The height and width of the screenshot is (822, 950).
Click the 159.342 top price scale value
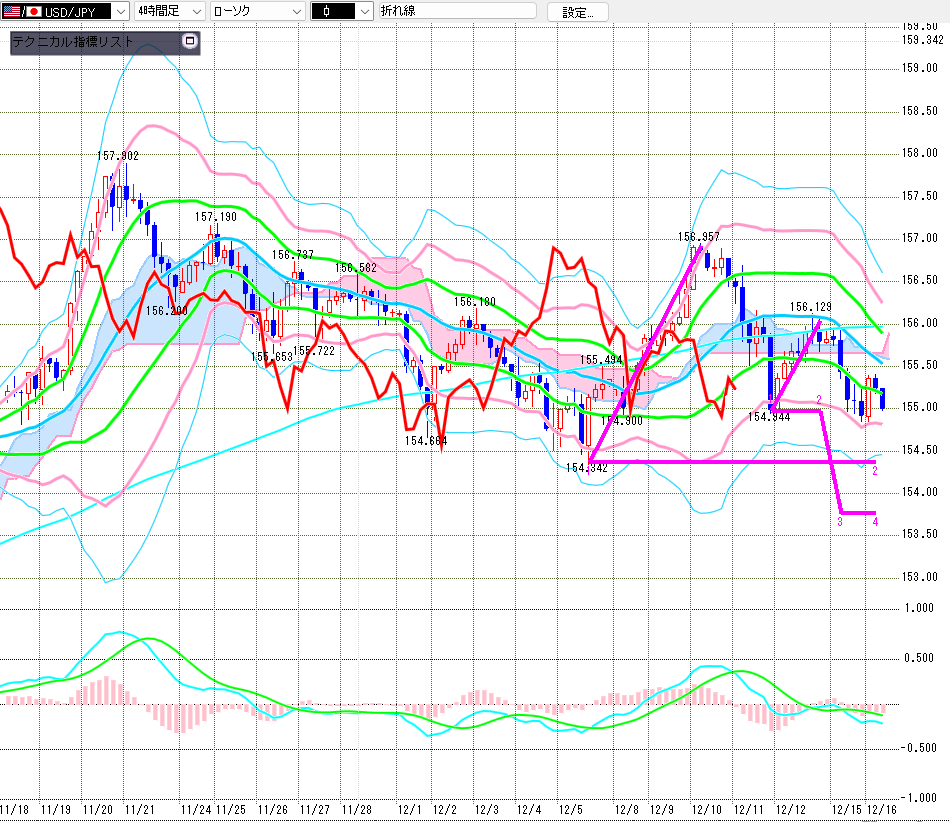coord(922,40)
